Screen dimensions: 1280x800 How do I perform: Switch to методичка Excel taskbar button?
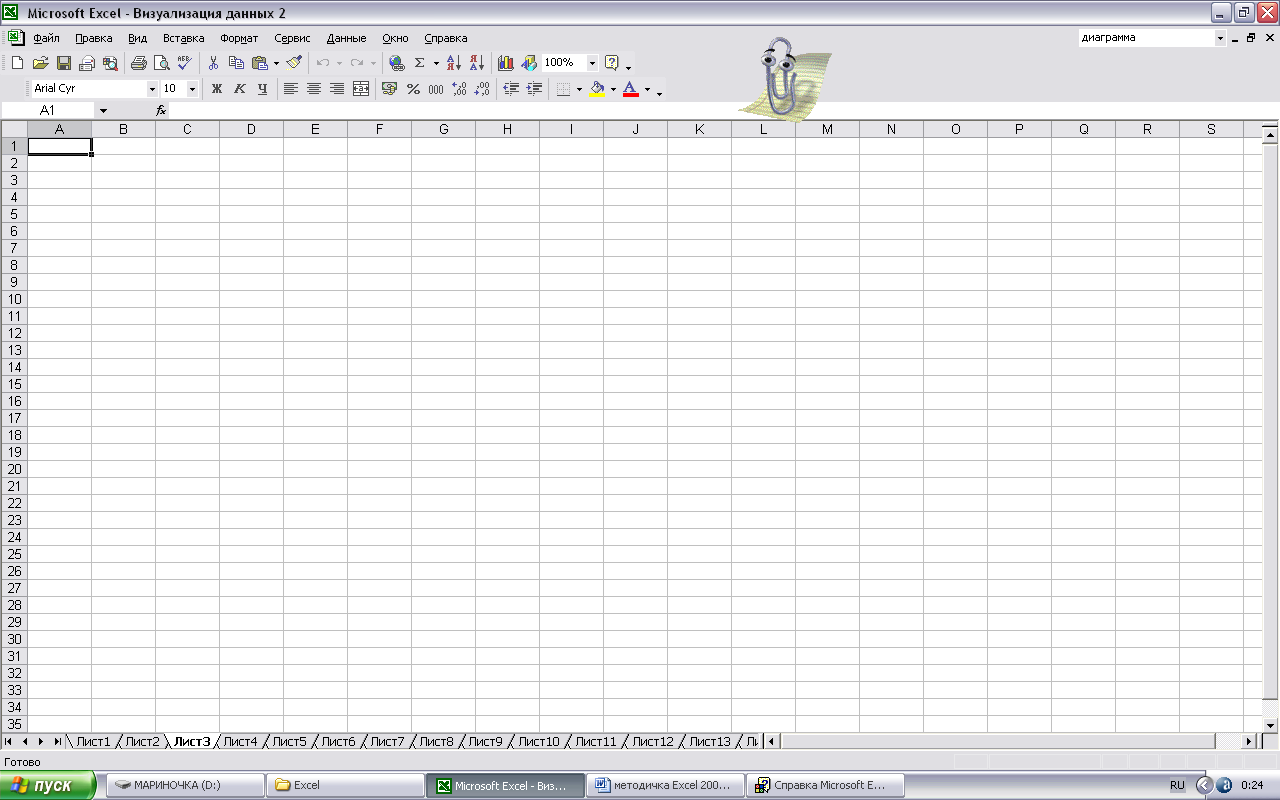(x=665, y=785)
